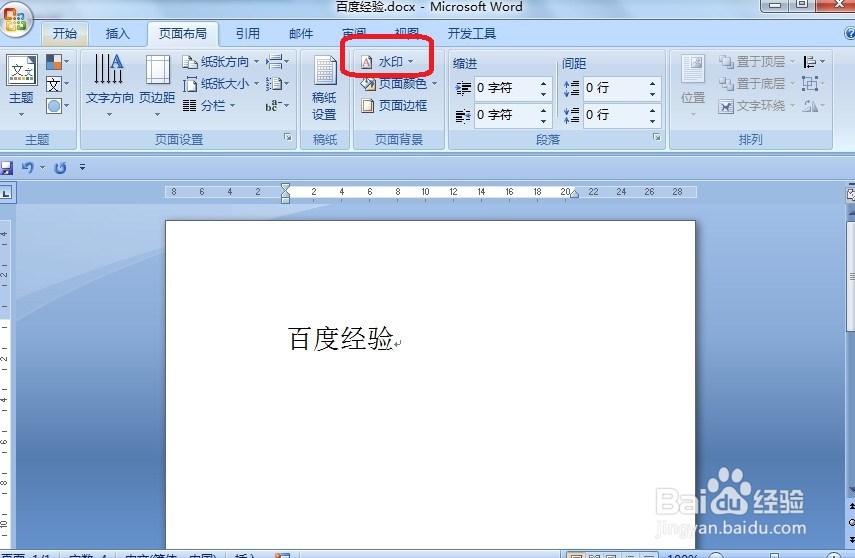The height and width of the screenshot is (558, 855).
Task: Switch to the 开发工具 tab
Action: pyautogui.click(x=472, y=34)
